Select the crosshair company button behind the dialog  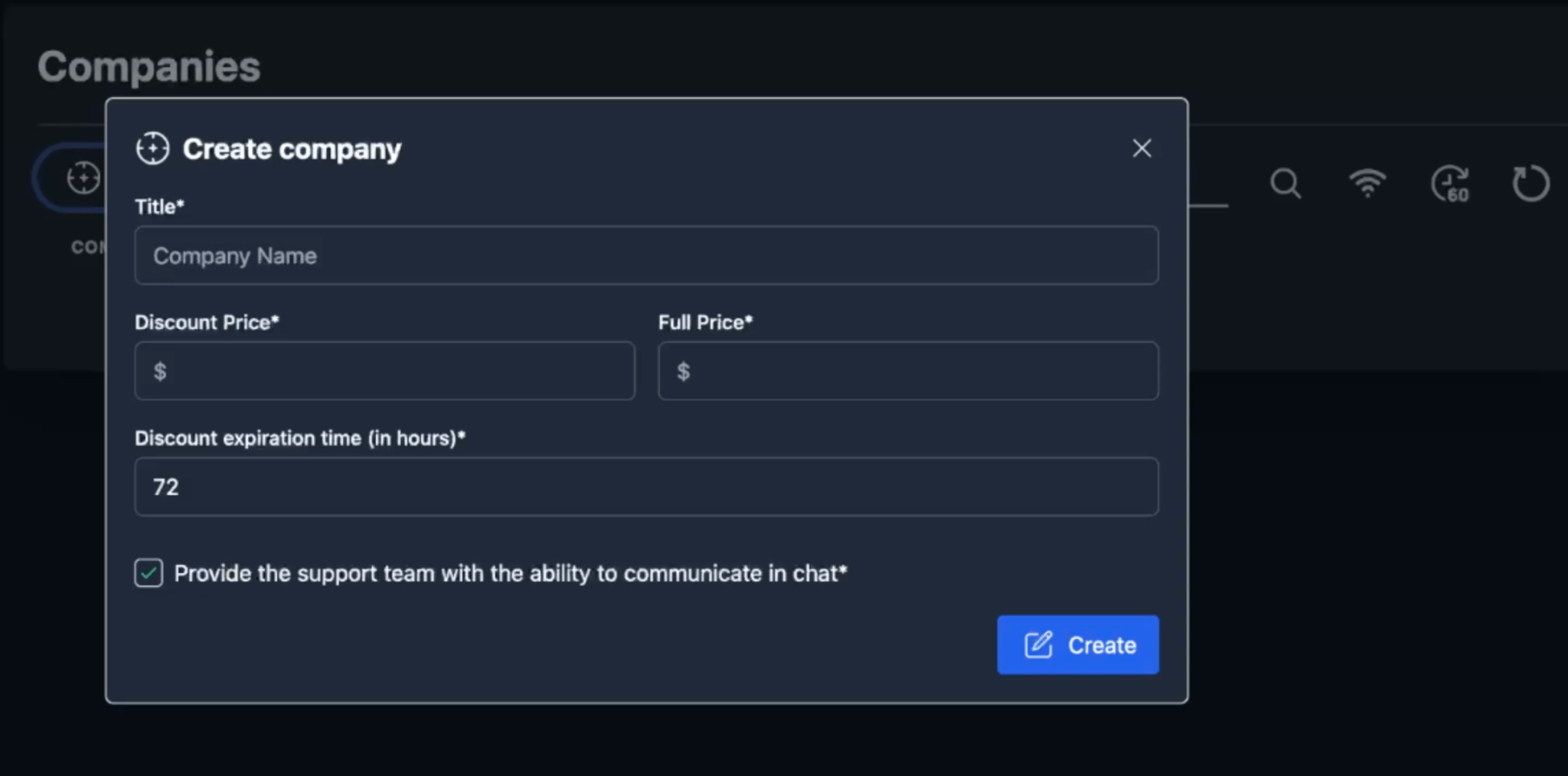[x=83, y=178]
